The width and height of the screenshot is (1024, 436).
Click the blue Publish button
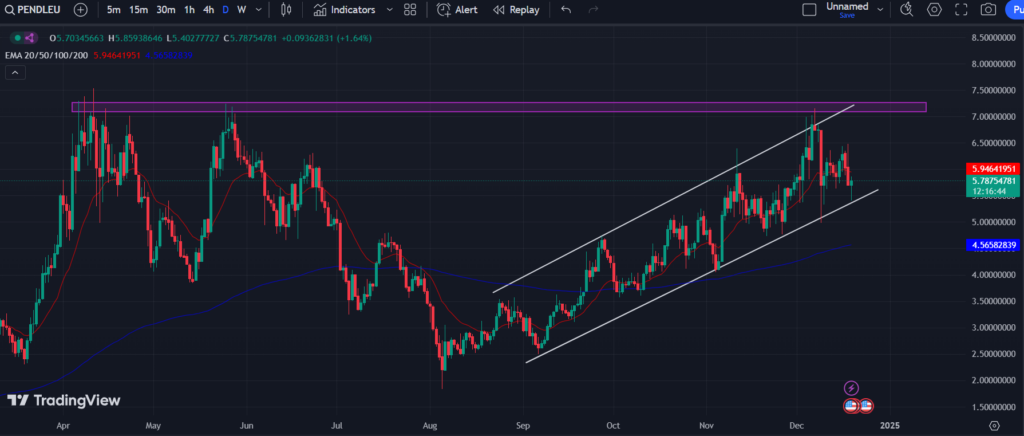tap(1014, 10)
